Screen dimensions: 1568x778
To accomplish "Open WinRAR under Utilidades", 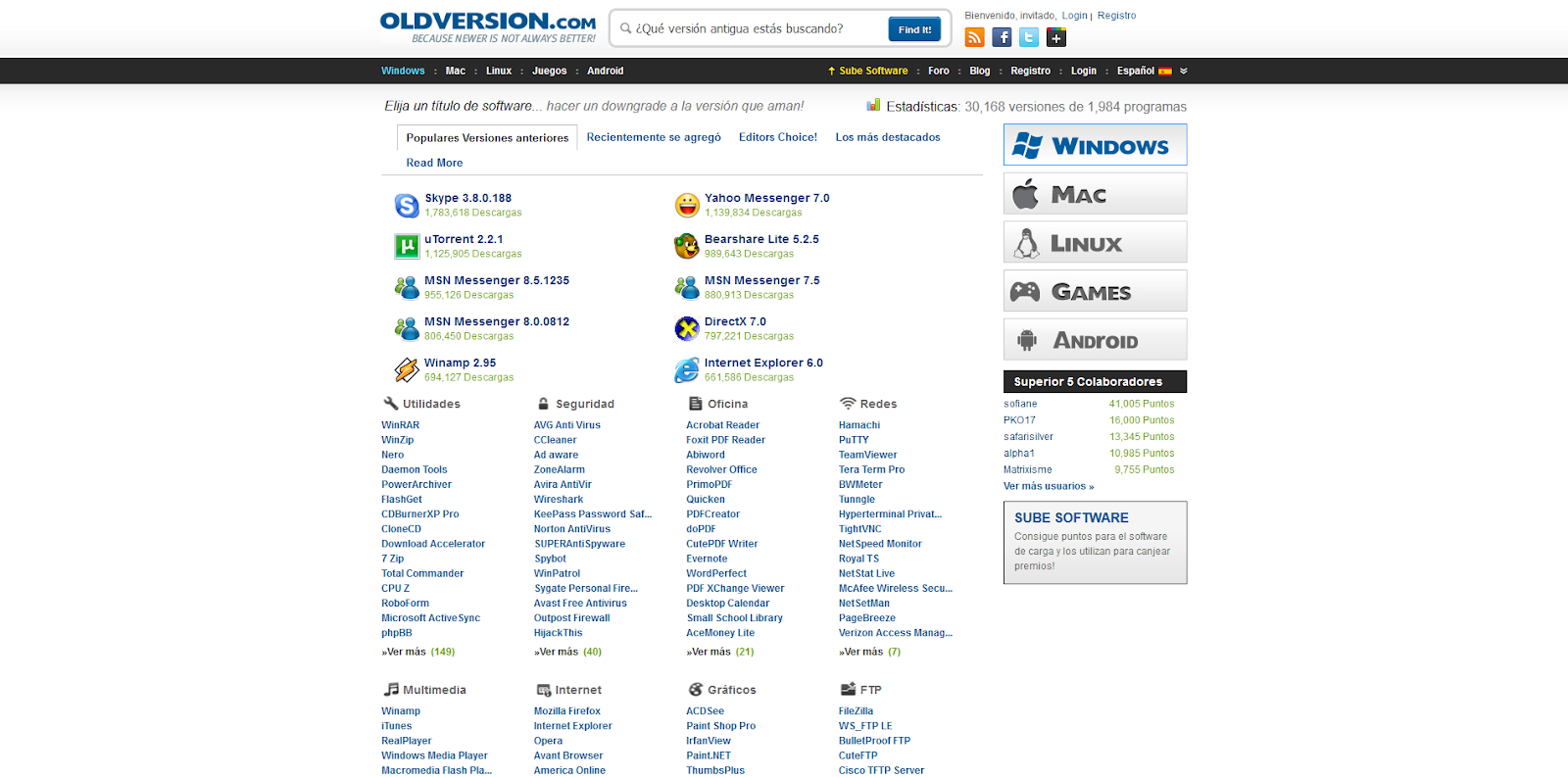I will (x=401, y=425).
